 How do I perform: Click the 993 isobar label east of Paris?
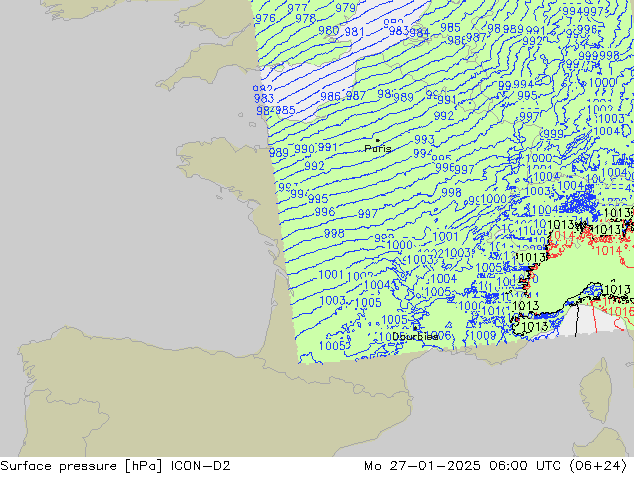[424, 139]
